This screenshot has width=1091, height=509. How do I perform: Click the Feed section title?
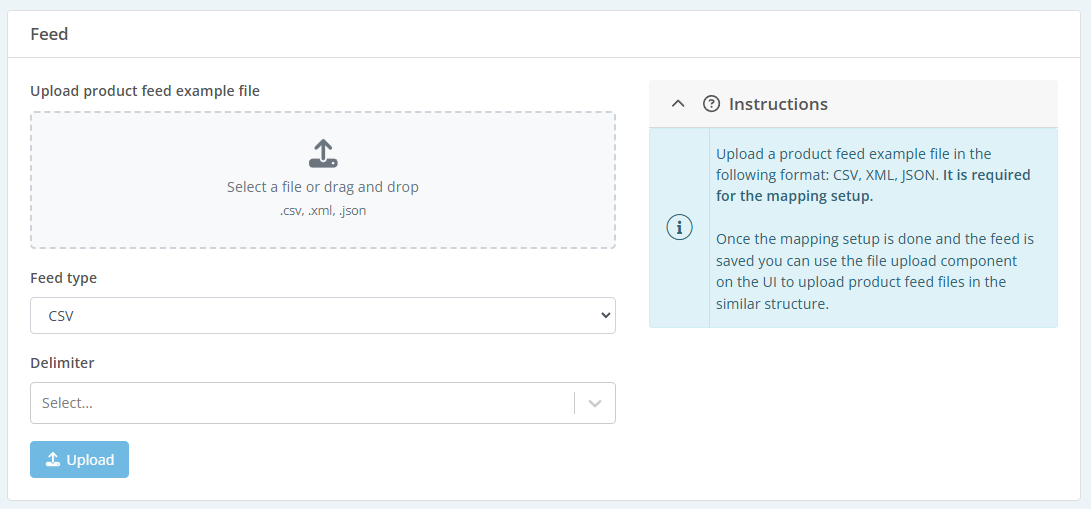click(x=49, y=34)
